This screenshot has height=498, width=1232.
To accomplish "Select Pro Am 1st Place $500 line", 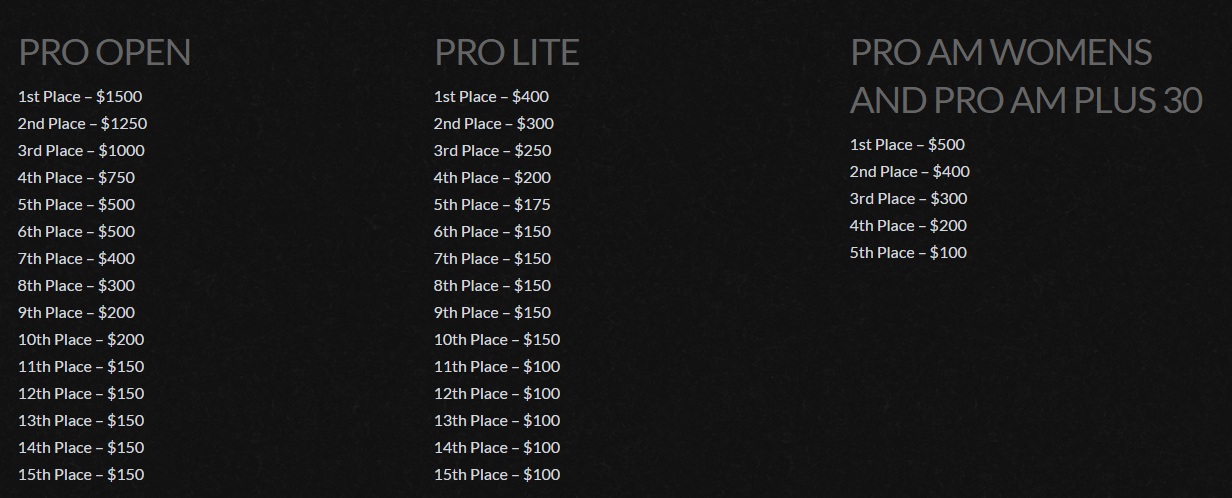I will click(907, 145).
